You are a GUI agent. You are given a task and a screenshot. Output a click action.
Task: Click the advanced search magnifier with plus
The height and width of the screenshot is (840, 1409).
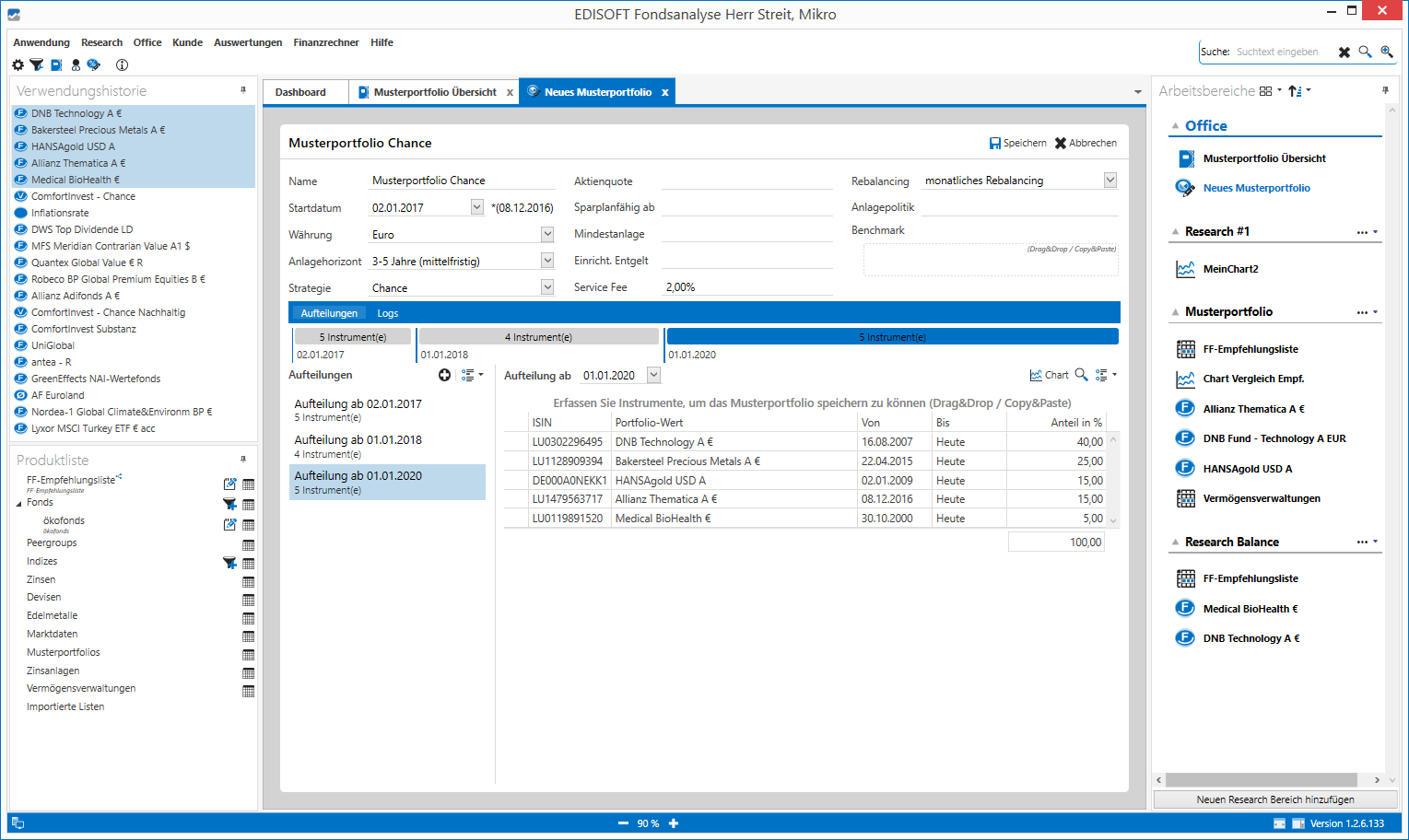[1386, 52]
